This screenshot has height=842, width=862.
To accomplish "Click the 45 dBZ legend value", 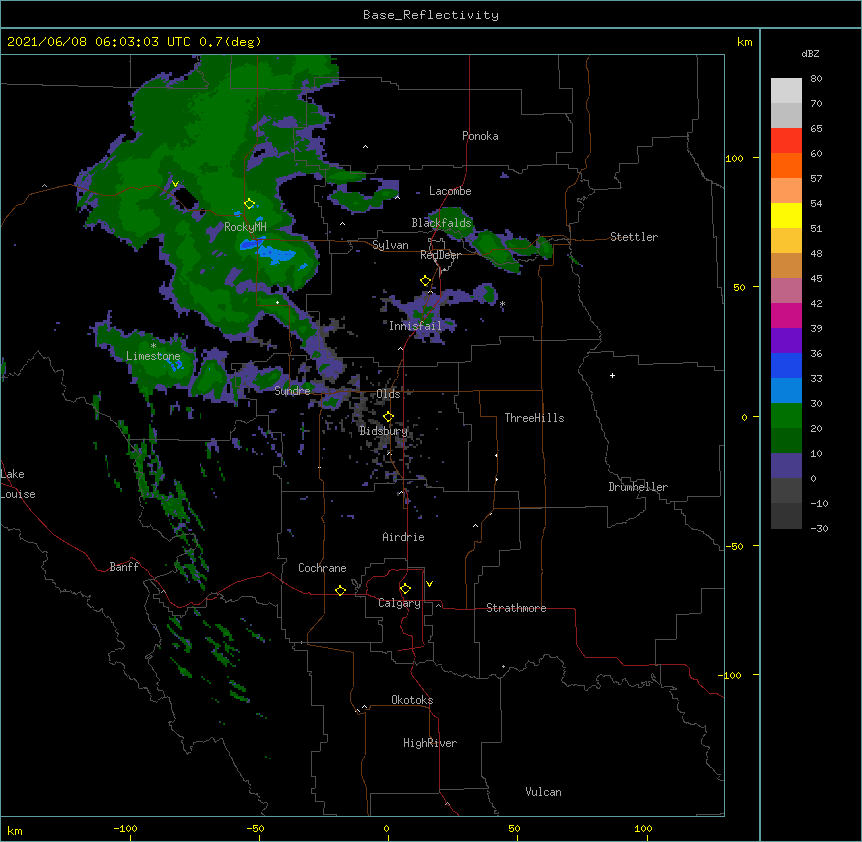I will [816, 279].
